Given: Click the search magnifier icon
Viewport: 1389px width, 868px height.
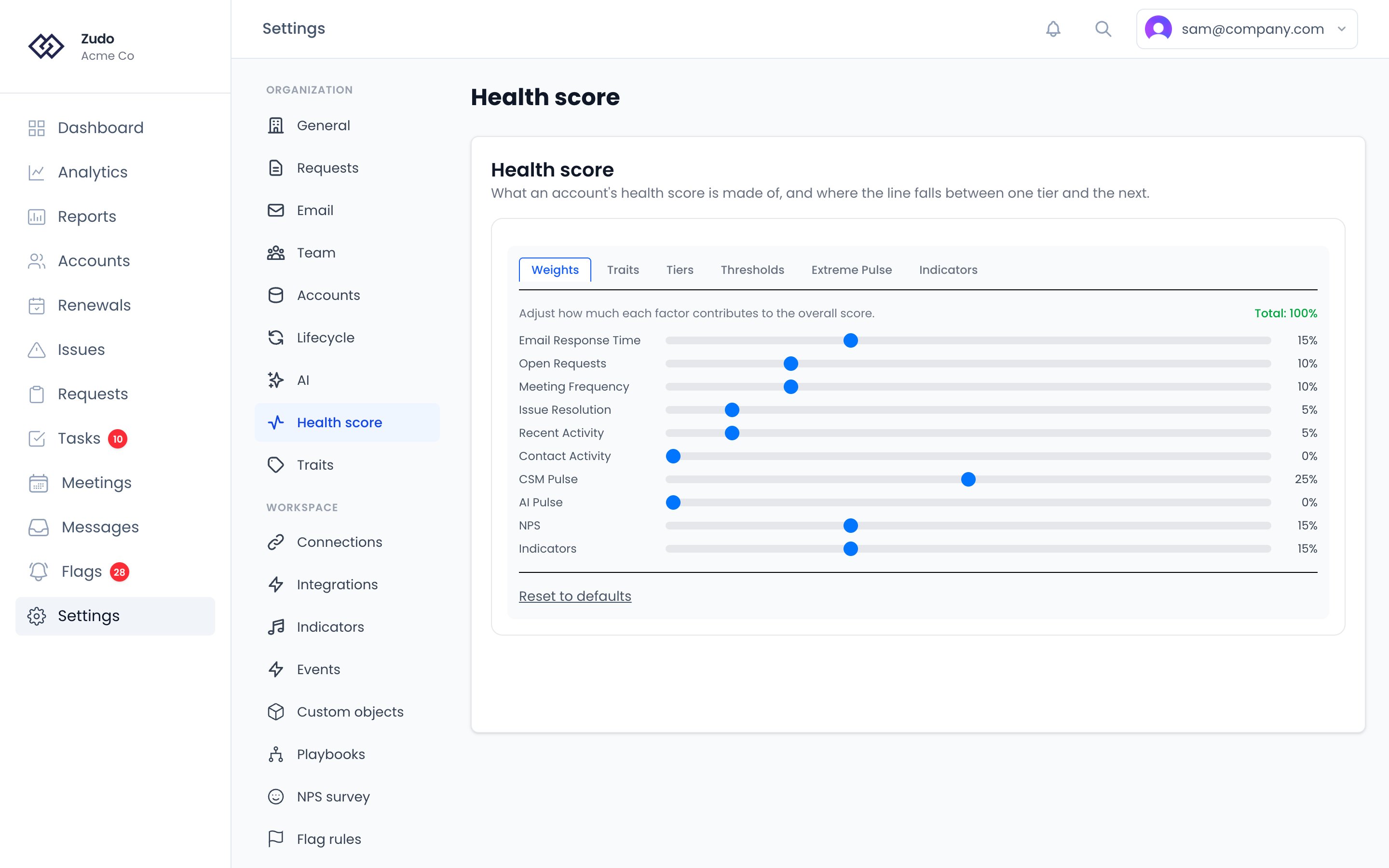Looking at the screenshot, I should (x=1103, y=29).
